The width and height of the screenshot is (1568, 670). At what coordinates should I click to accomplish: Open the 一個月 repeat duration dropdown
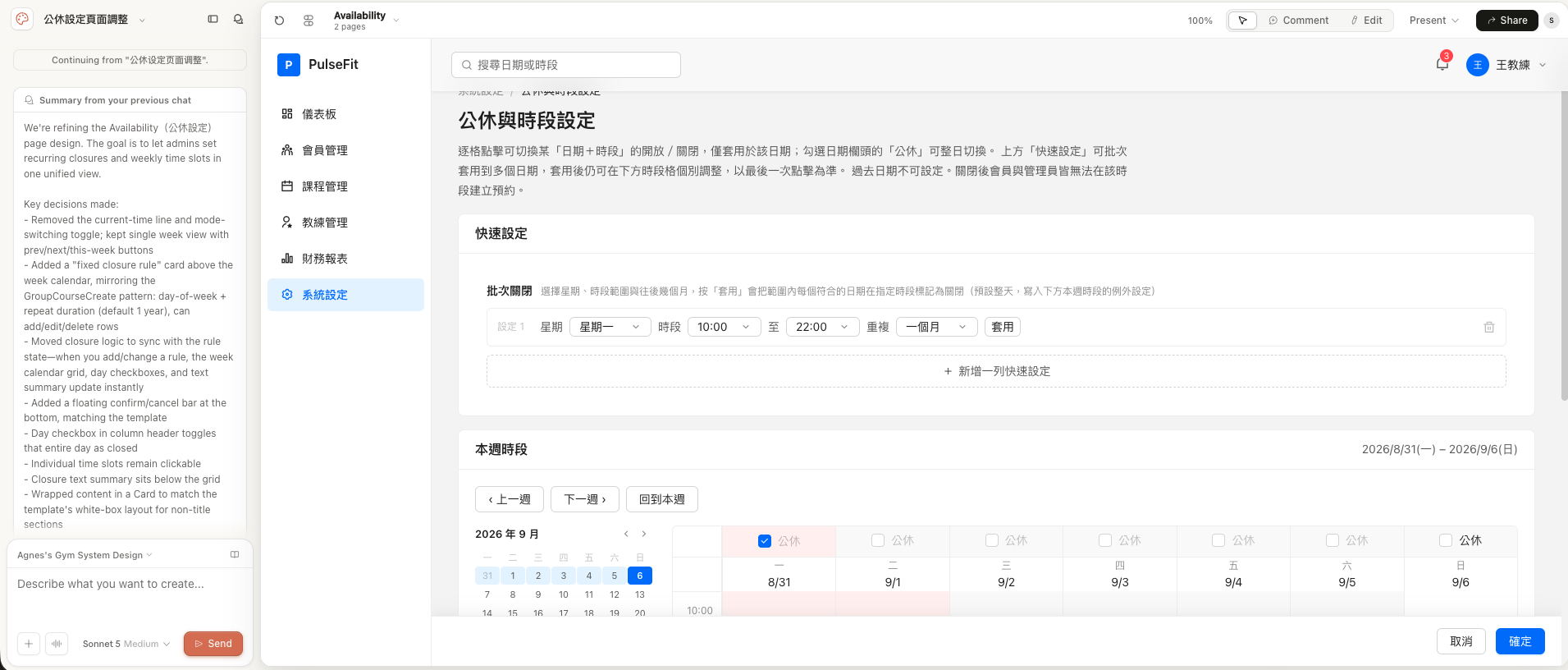(x=936, y=327)
